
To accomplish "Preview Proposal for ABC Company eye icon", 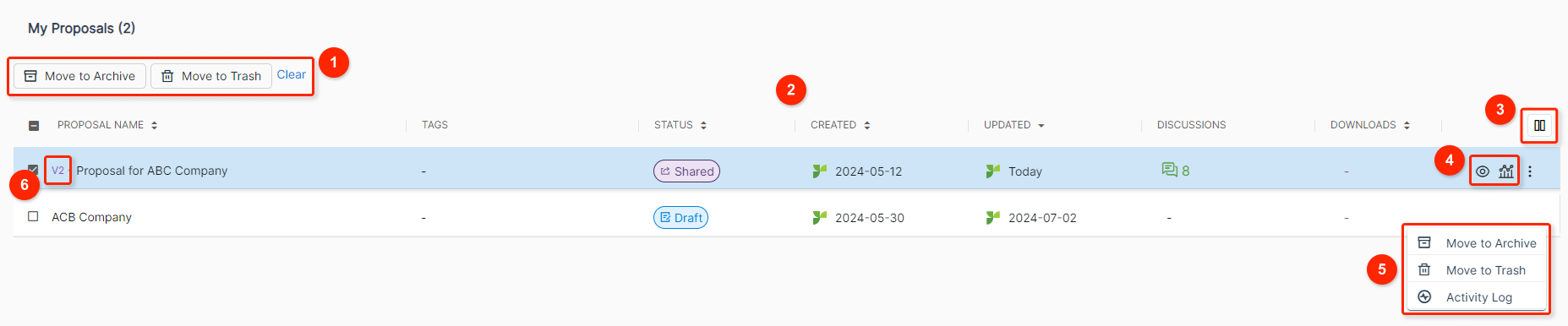I will pos(1483,171).
